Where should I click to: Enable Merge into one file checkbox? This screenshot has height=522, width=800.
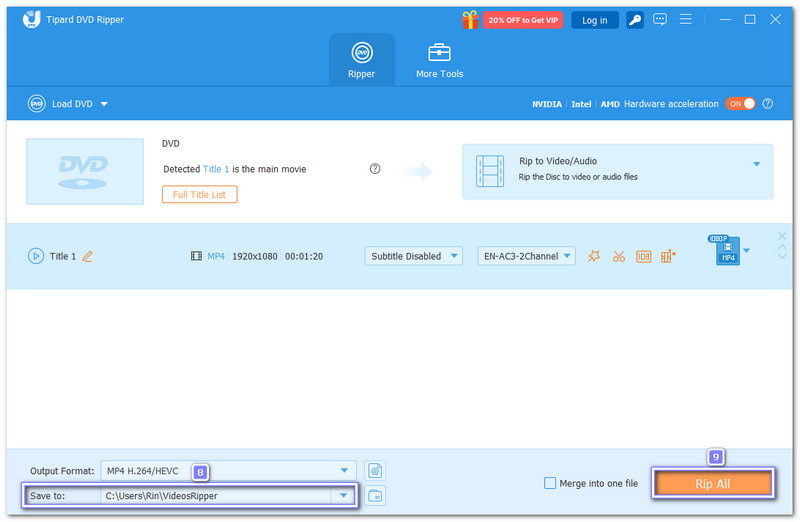click(x=550, y=483)
